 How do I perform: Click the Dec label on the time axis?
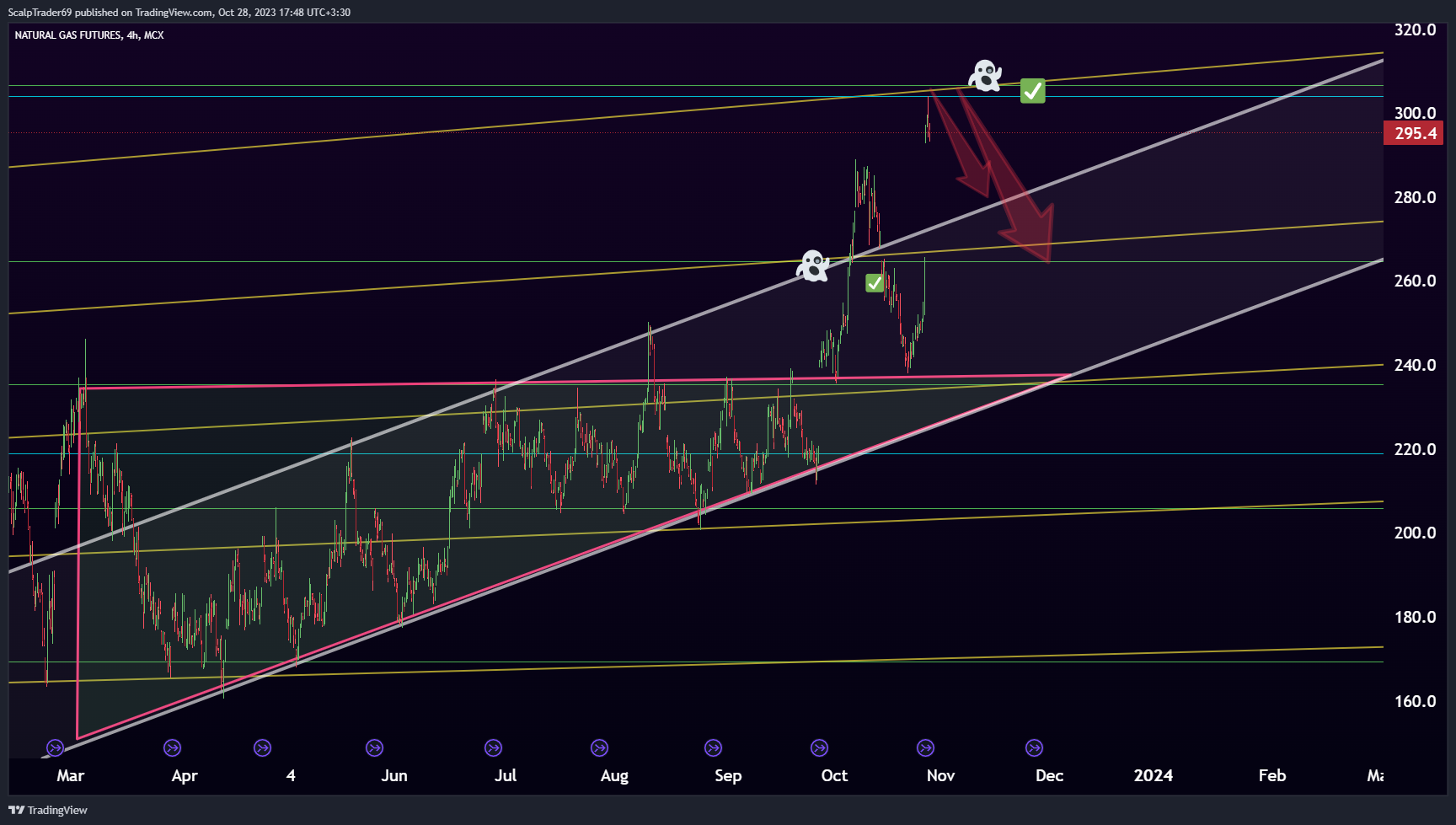tap(1049, 775)
